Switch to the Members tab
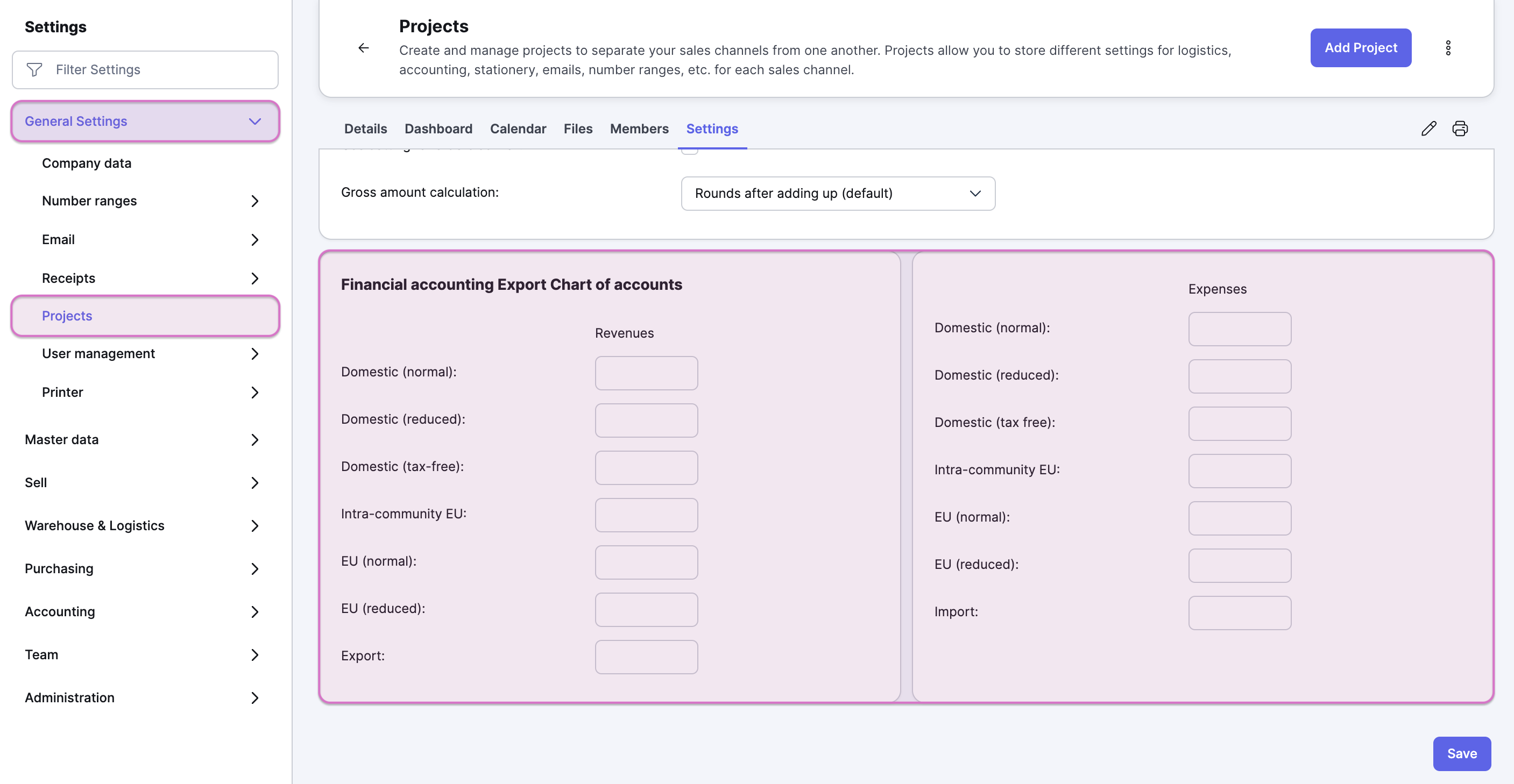 (x=639, y=129)
